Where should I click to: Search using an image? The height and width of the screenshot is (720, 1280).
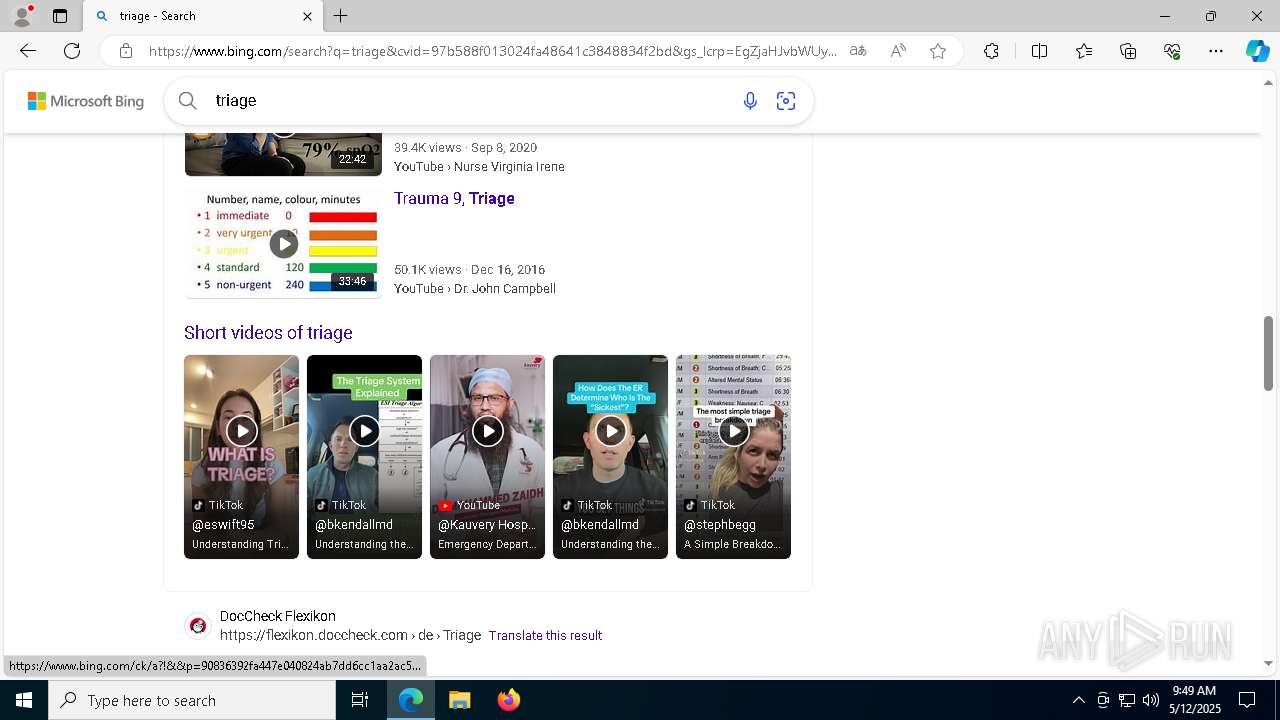point(786,100)
